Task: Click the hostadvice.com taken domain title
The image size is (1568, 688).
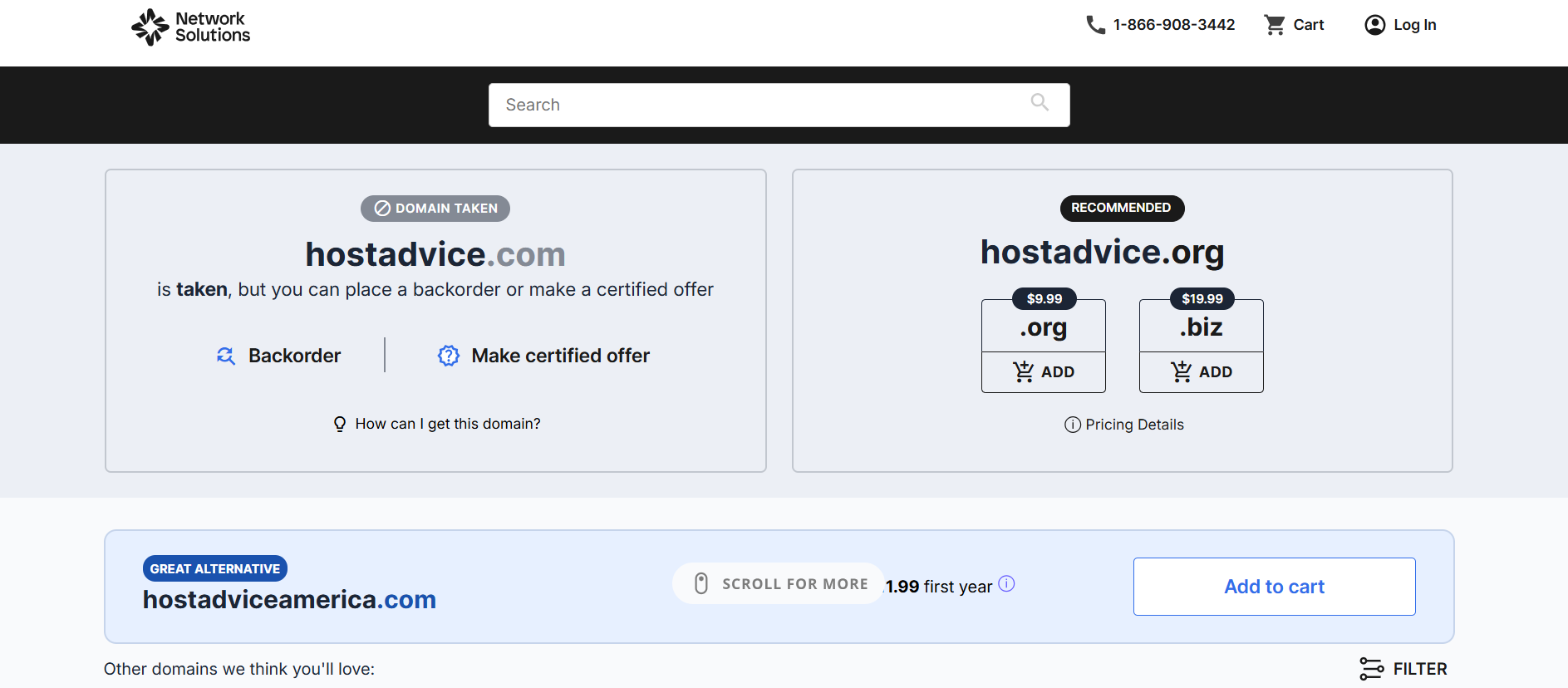Action: click(435, 254)
